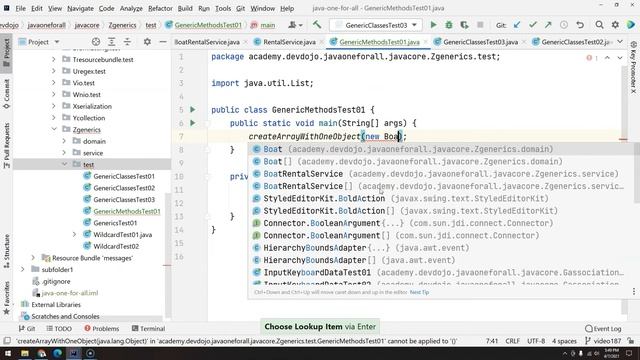Collapse all in the Project panel
This screenshot has height=360, width=640.
127,42
